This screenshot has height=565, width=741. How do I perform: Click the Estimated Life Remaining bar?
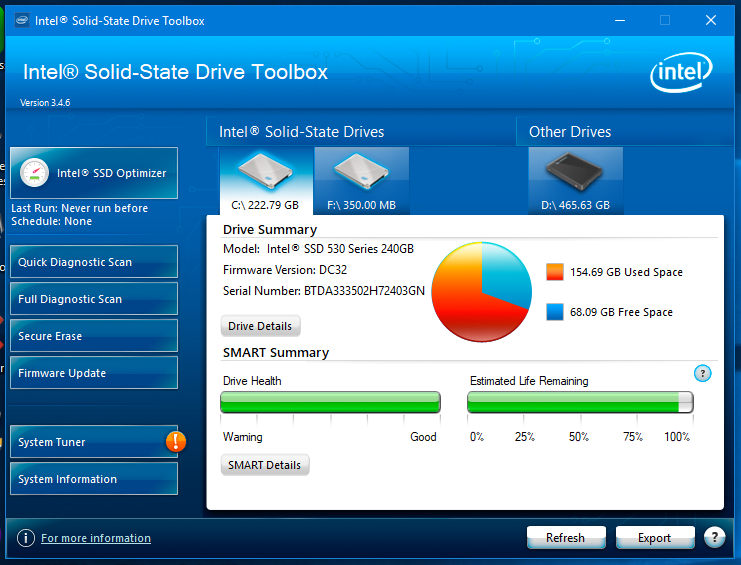pos(580,402)
